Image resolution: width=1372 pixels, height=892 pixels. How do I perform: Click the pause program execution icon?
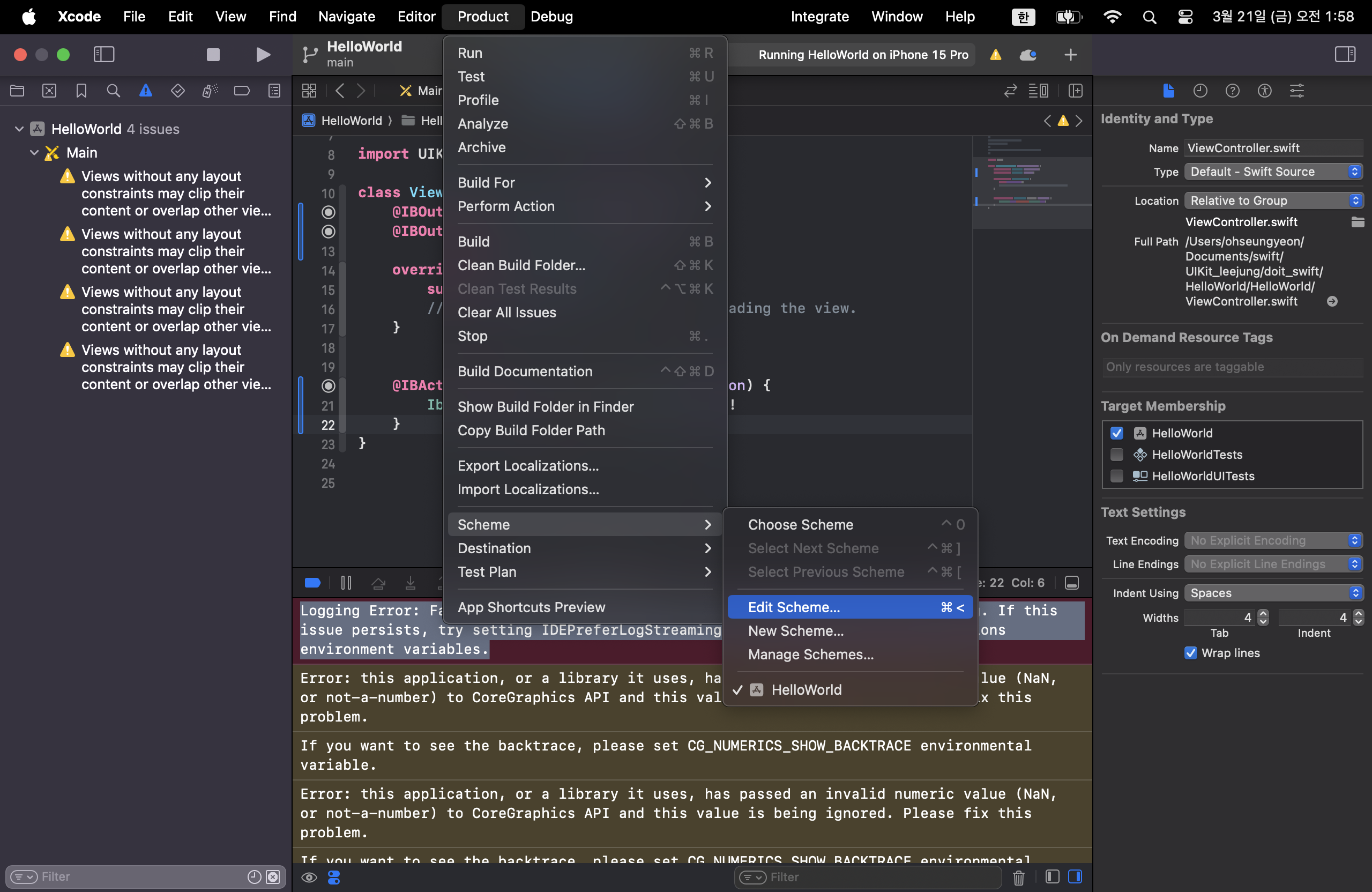point(346,582)
